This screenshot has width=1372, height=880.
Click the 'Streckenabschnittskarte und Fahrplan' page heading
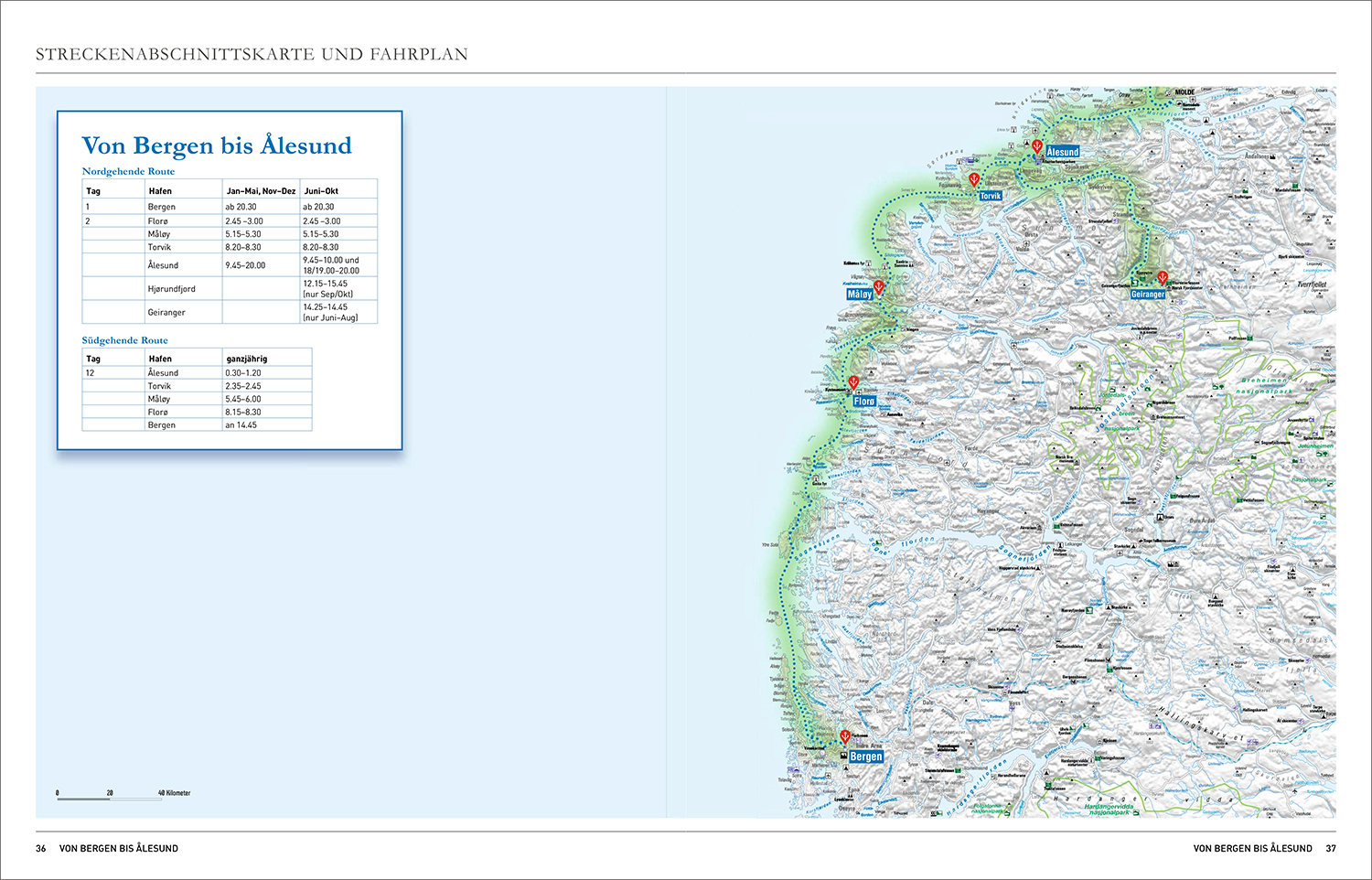[252, 54]
